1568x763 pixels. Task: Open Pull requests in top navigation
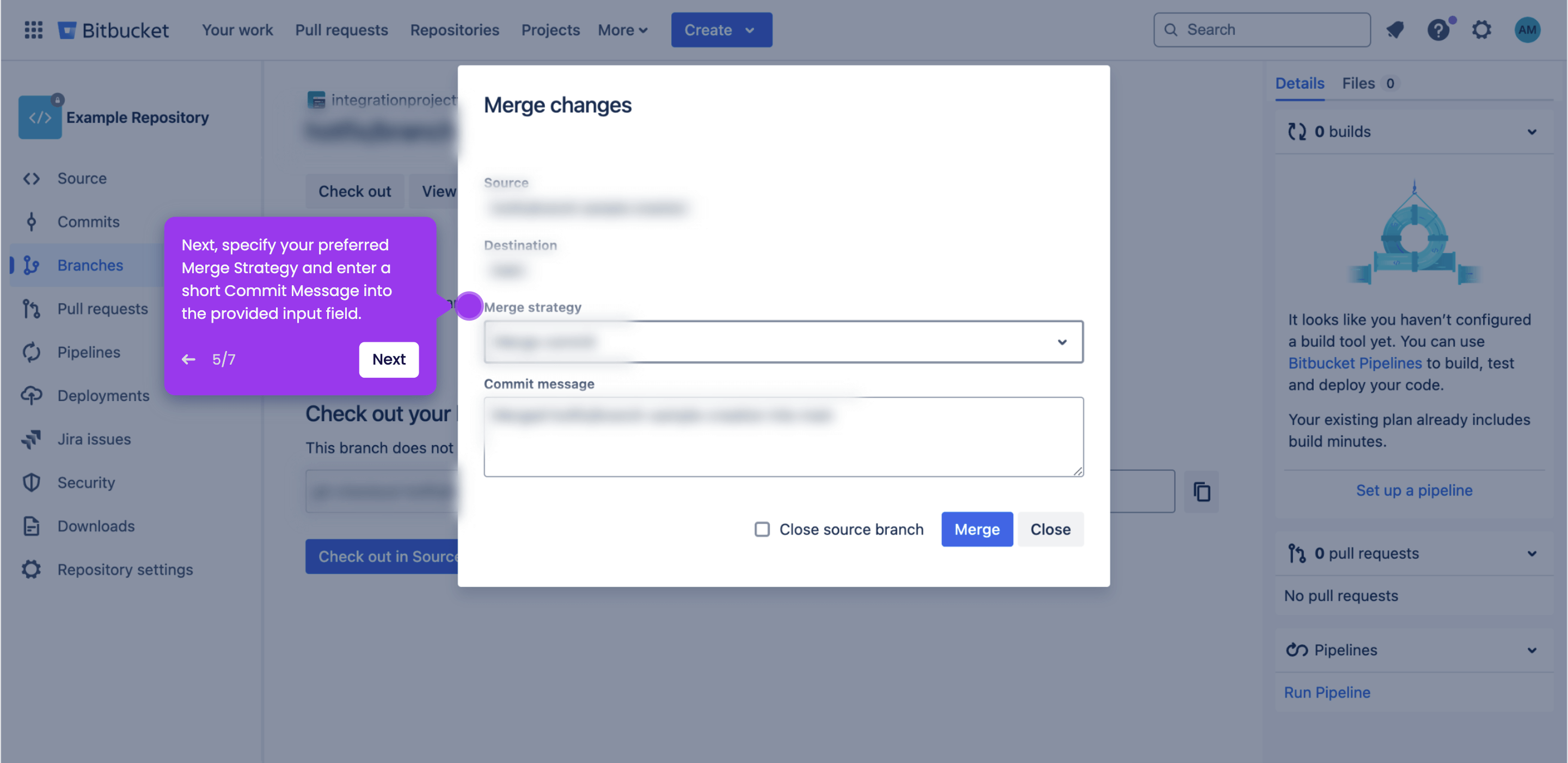point(341,30)
